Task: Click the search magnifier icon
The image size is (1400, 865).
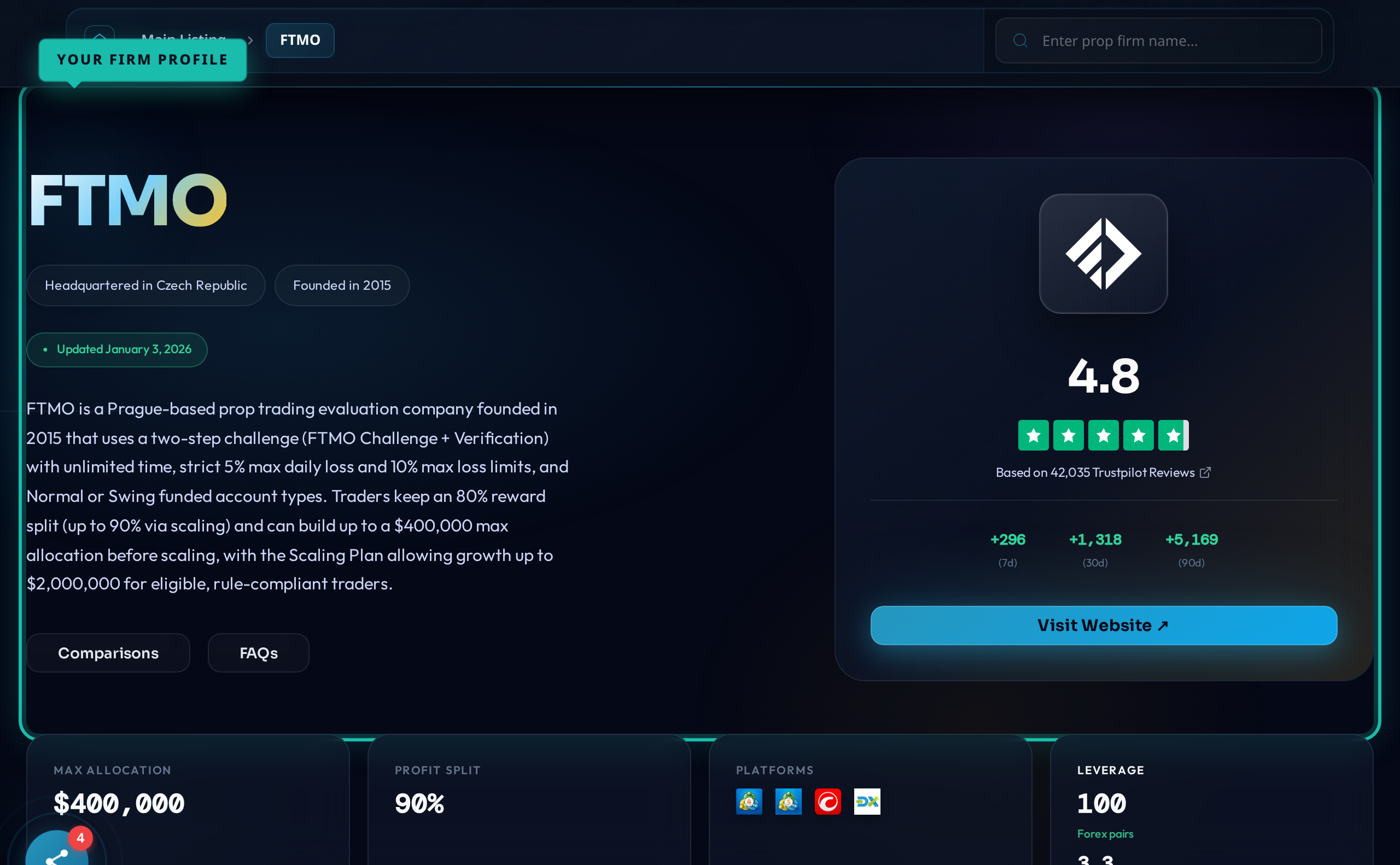Action: pos(1020,40)
